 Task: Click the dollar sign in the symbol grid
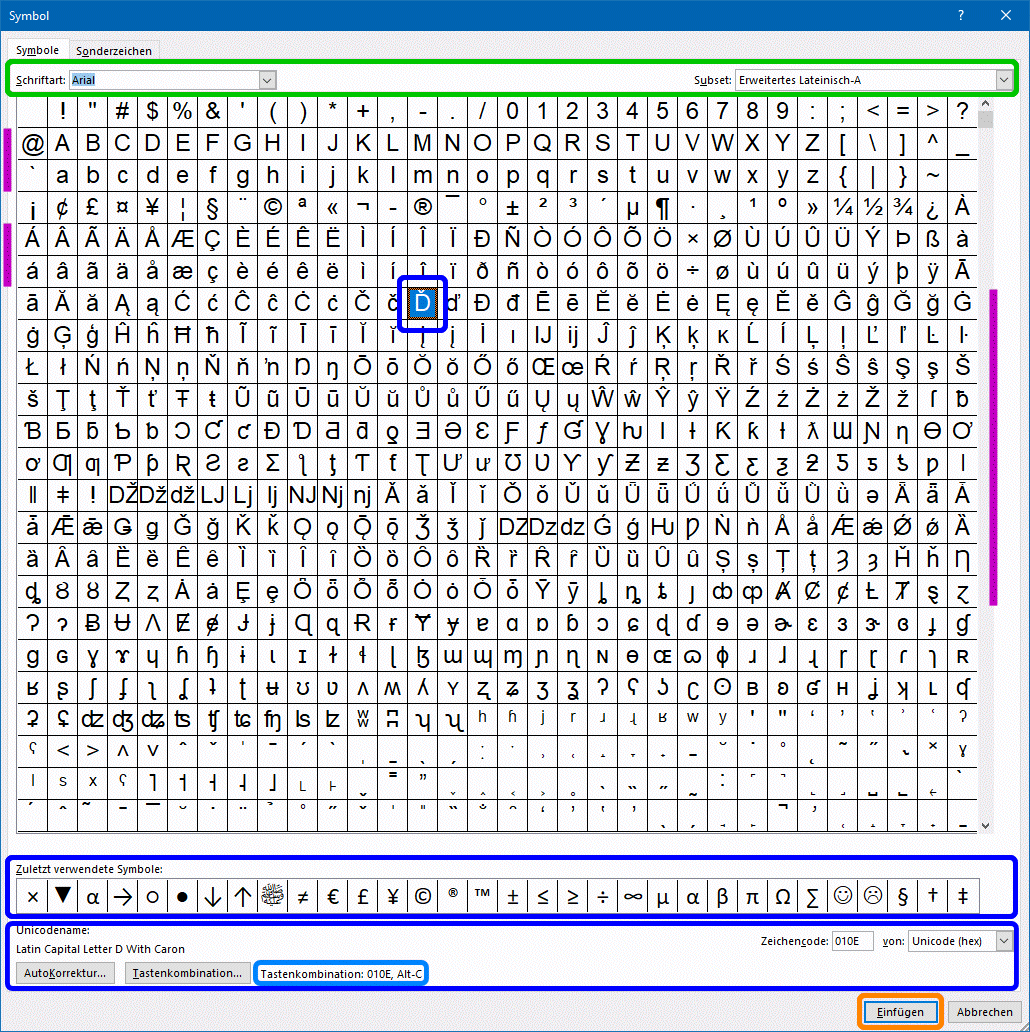[x=152, y=111]
